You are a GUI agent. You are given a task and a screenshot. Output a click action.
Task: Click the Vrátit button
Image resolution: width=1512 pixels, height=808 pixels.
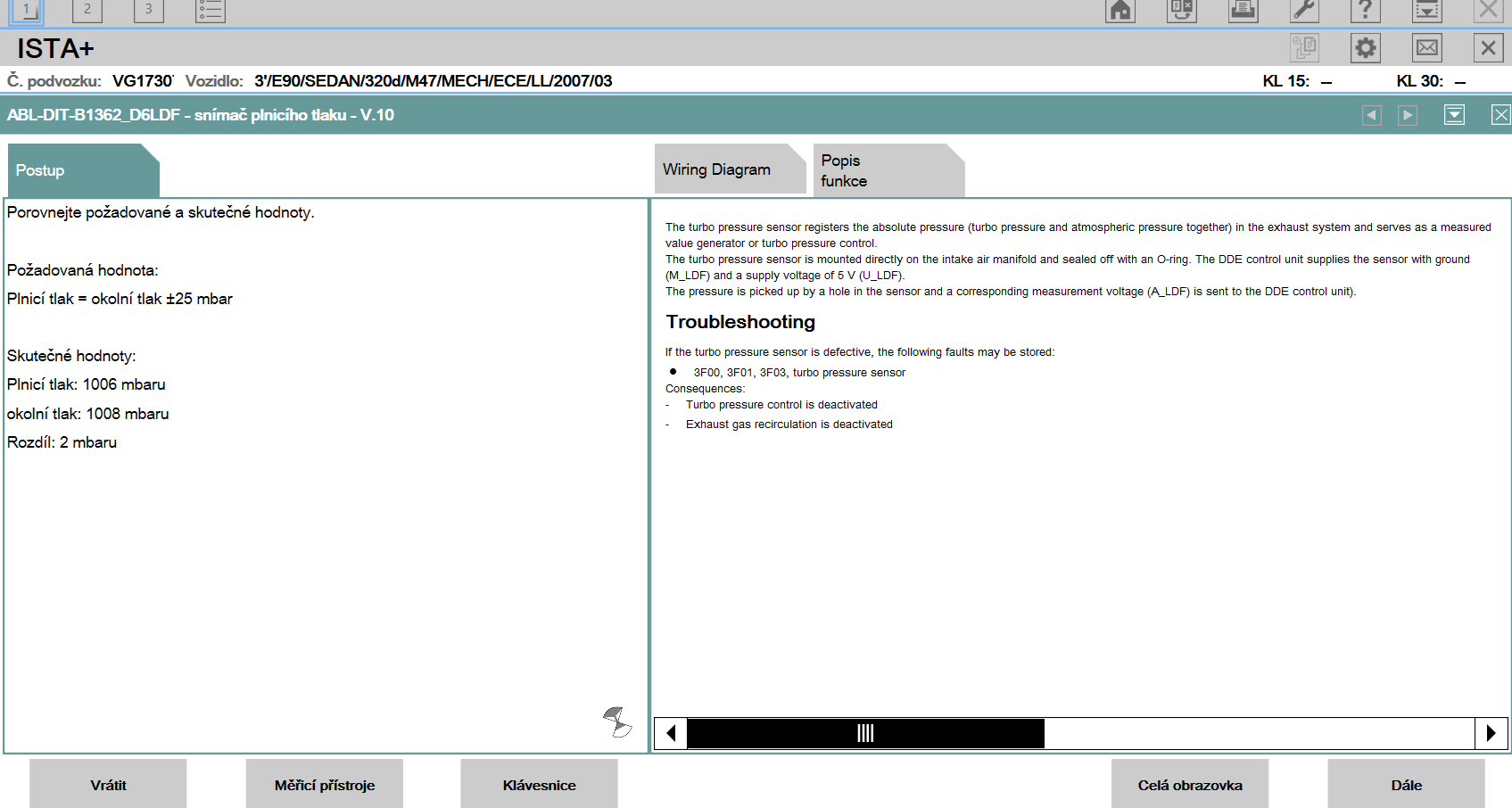[x=108, y=784]
